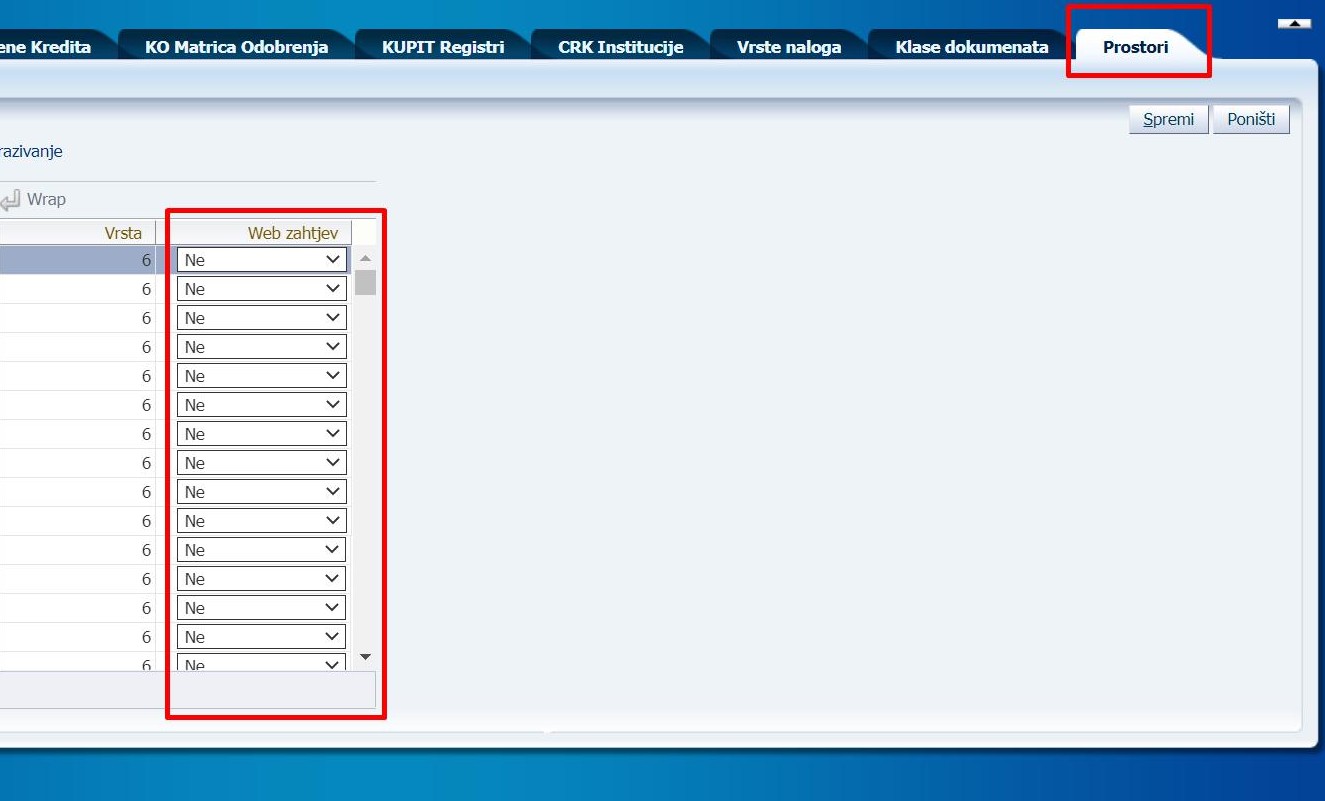Click the table scrollbar down arrow
This screenshot has width=1325, height=801.
pyautogui.click(x=365, y=657)
